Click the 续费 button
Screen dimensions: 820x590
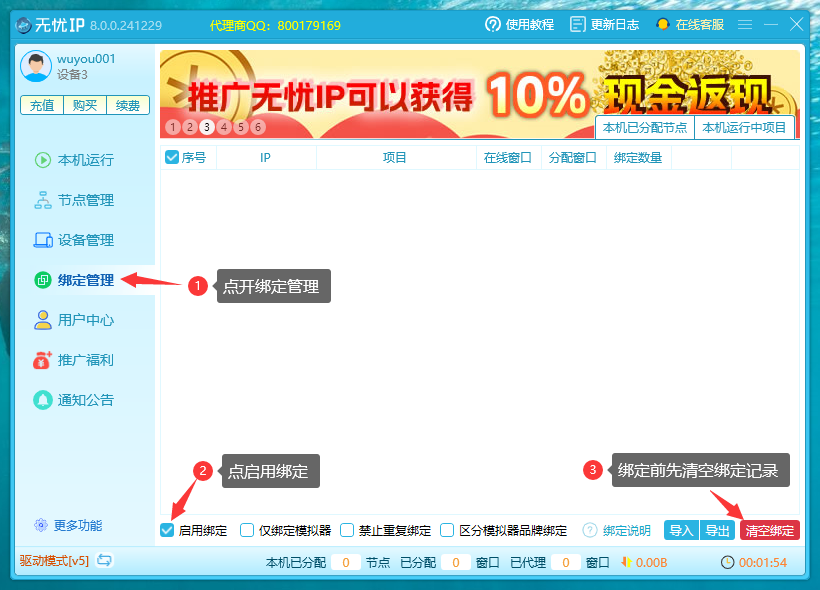(x=128, y=105)
